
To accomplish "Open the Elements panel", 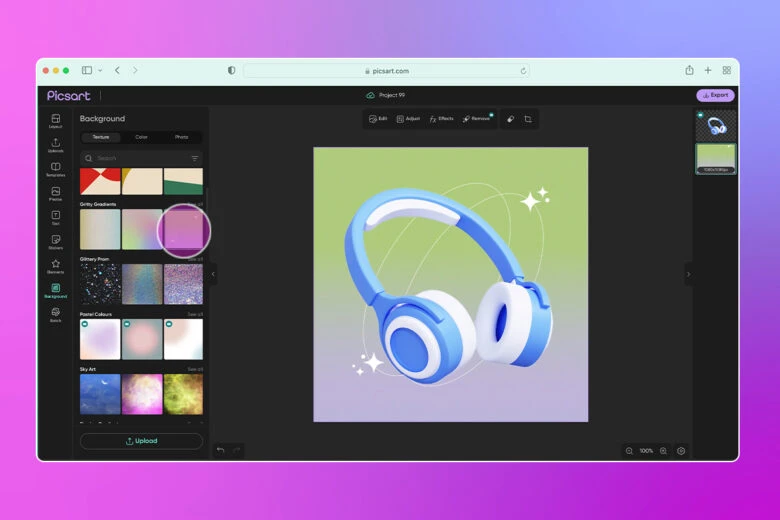I will coord(56,266).
